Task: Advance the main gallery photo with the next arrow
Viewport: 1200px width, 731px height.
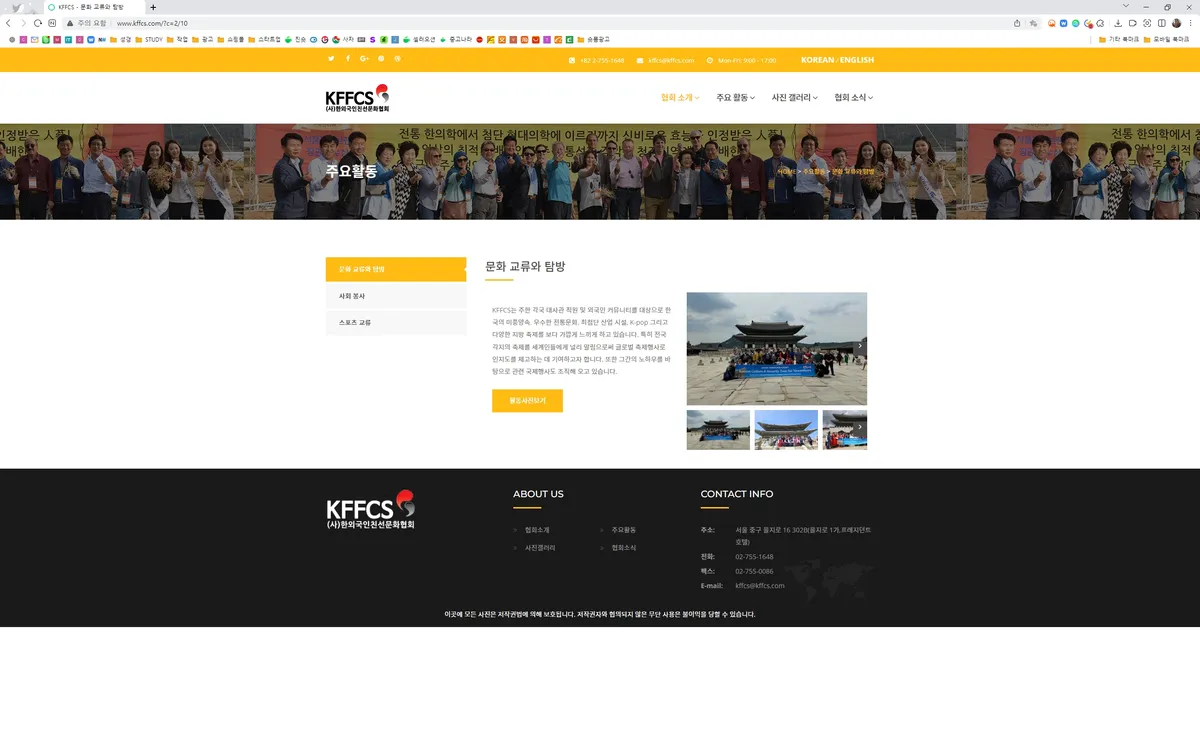Action: tap(861, 347)
